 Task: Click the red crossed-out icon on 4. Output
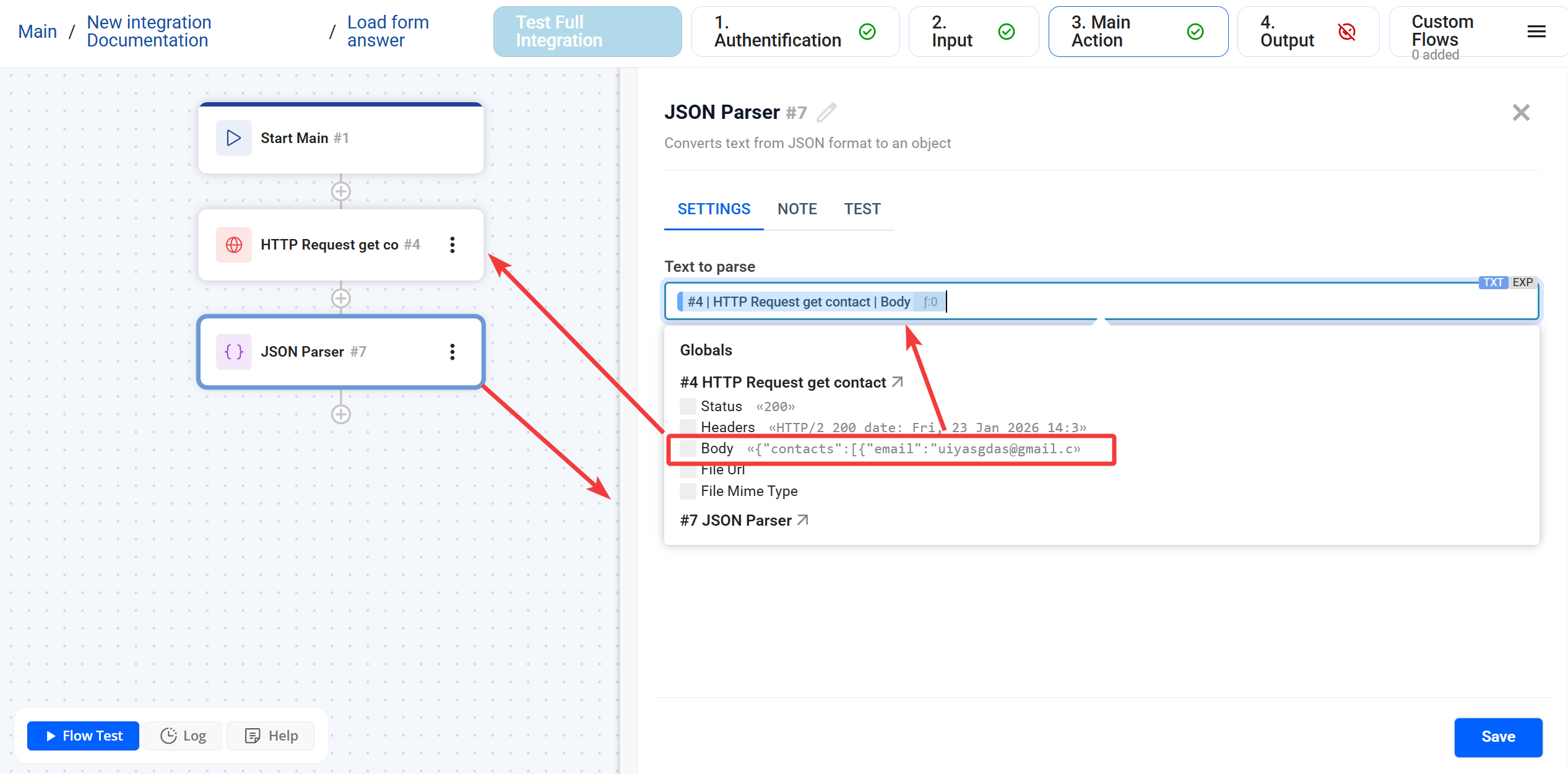[x=1348, y=32]
